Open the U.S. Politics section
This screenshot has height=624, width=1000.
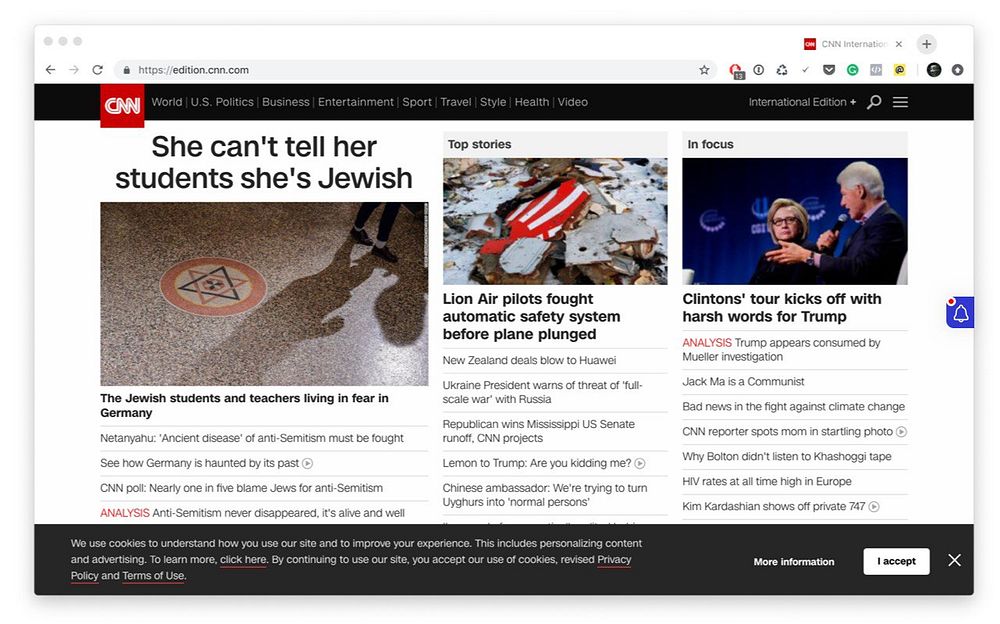pyautogui.click(x=222, y=102)
